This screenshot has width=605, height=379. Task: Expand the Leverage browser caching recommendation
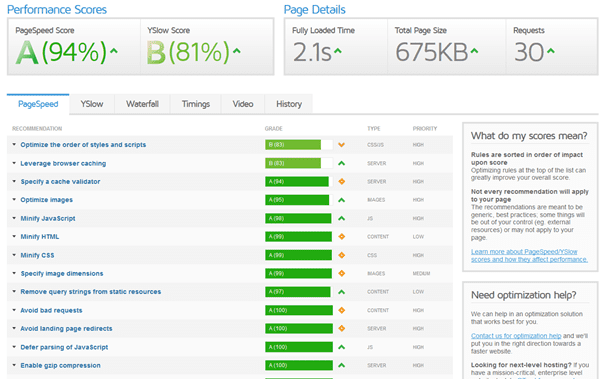tap(14, 163)
